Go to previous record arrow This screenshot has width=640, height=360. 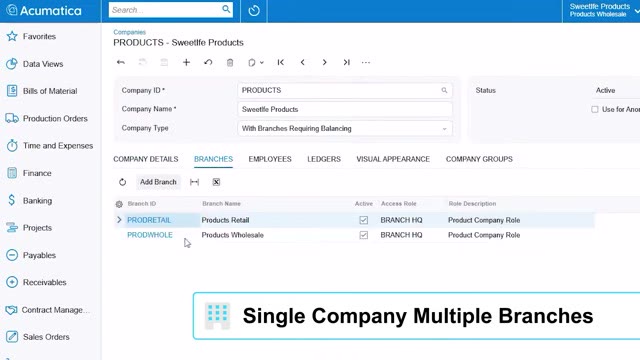click(302, 62)
